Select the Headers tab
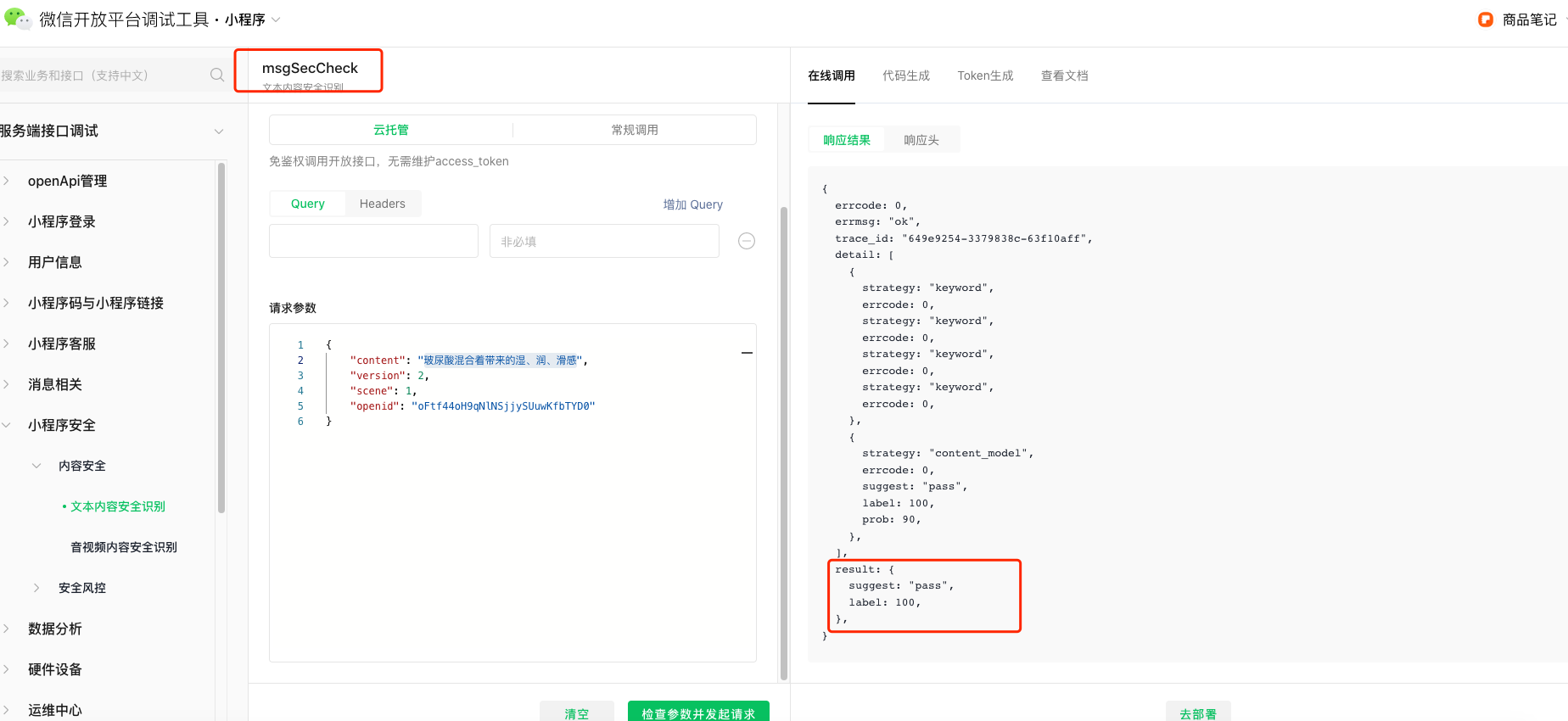This screenshot has height=721, width=1568. tap(383, 204)
